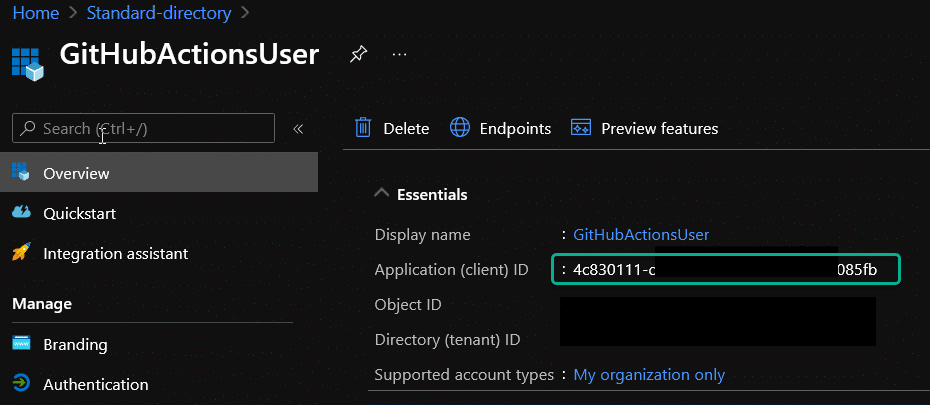Open the Overview menu item

159,173
